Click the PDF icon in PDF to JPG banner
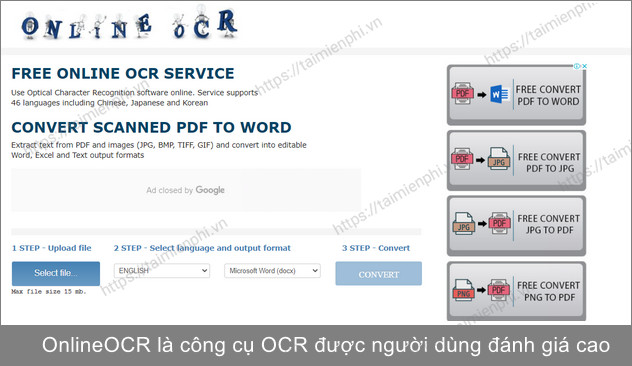The width and height of the screenshot is (632, 366). coord(462,159)
